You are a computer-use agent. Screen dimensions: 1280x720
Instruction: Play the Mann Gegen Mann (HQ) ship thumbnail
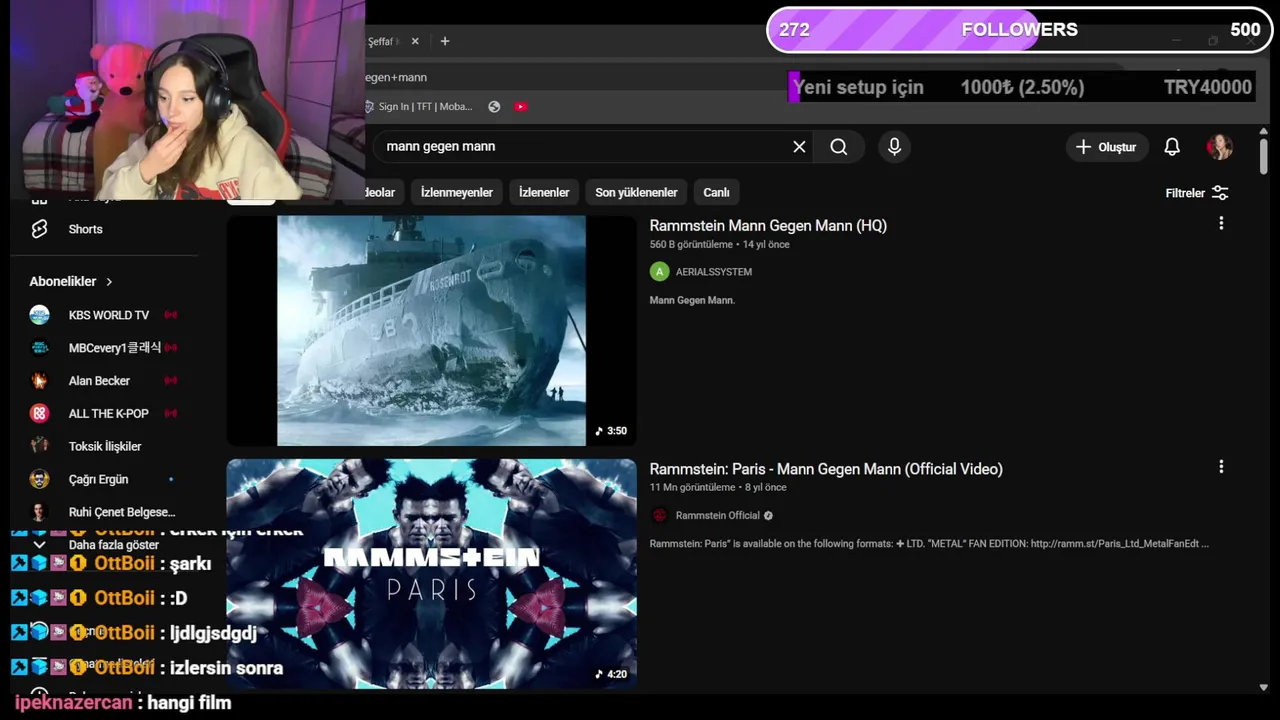coord(431,331)
